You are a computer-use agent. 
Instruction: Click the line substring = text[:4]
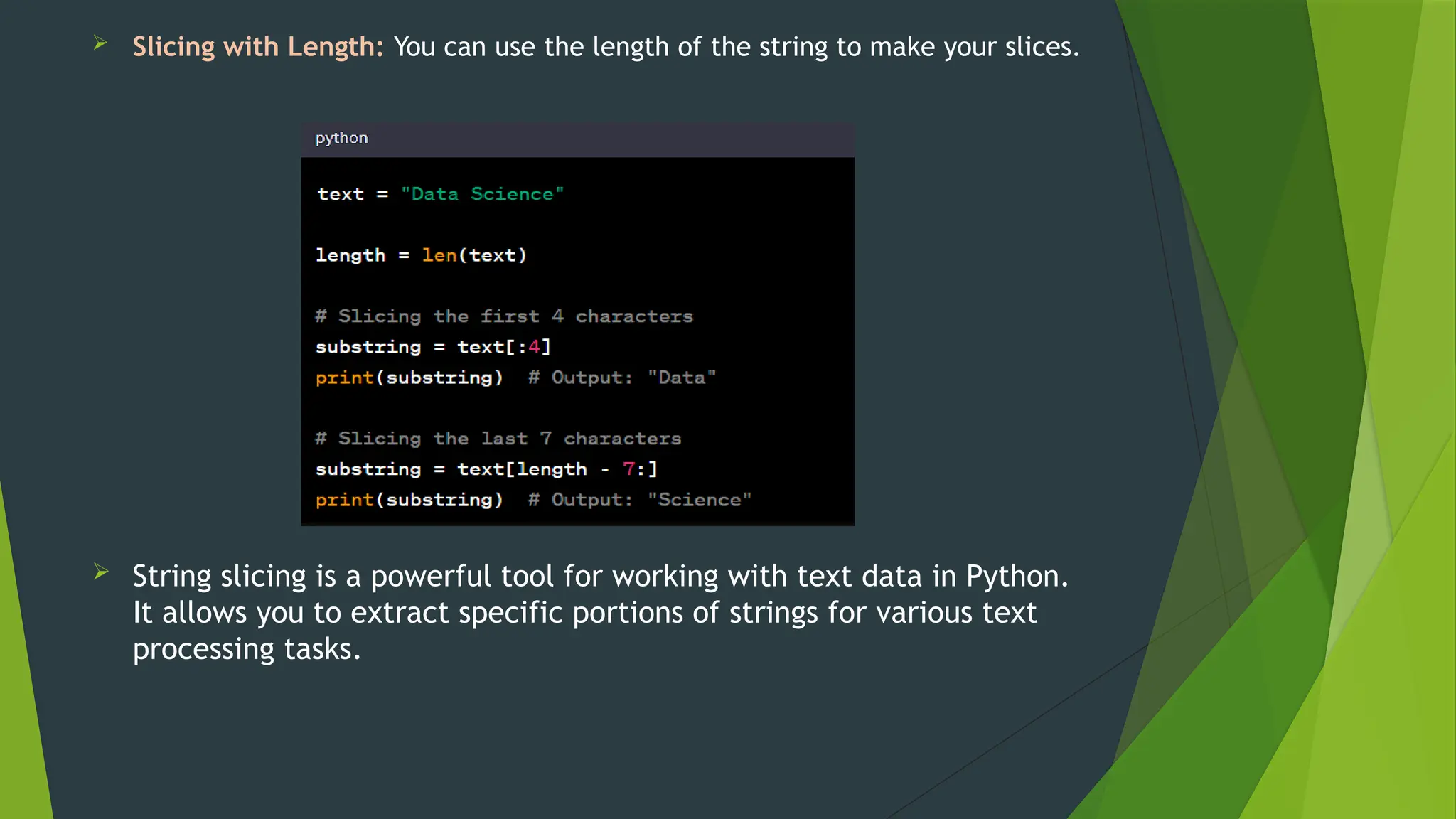point(434,347)
